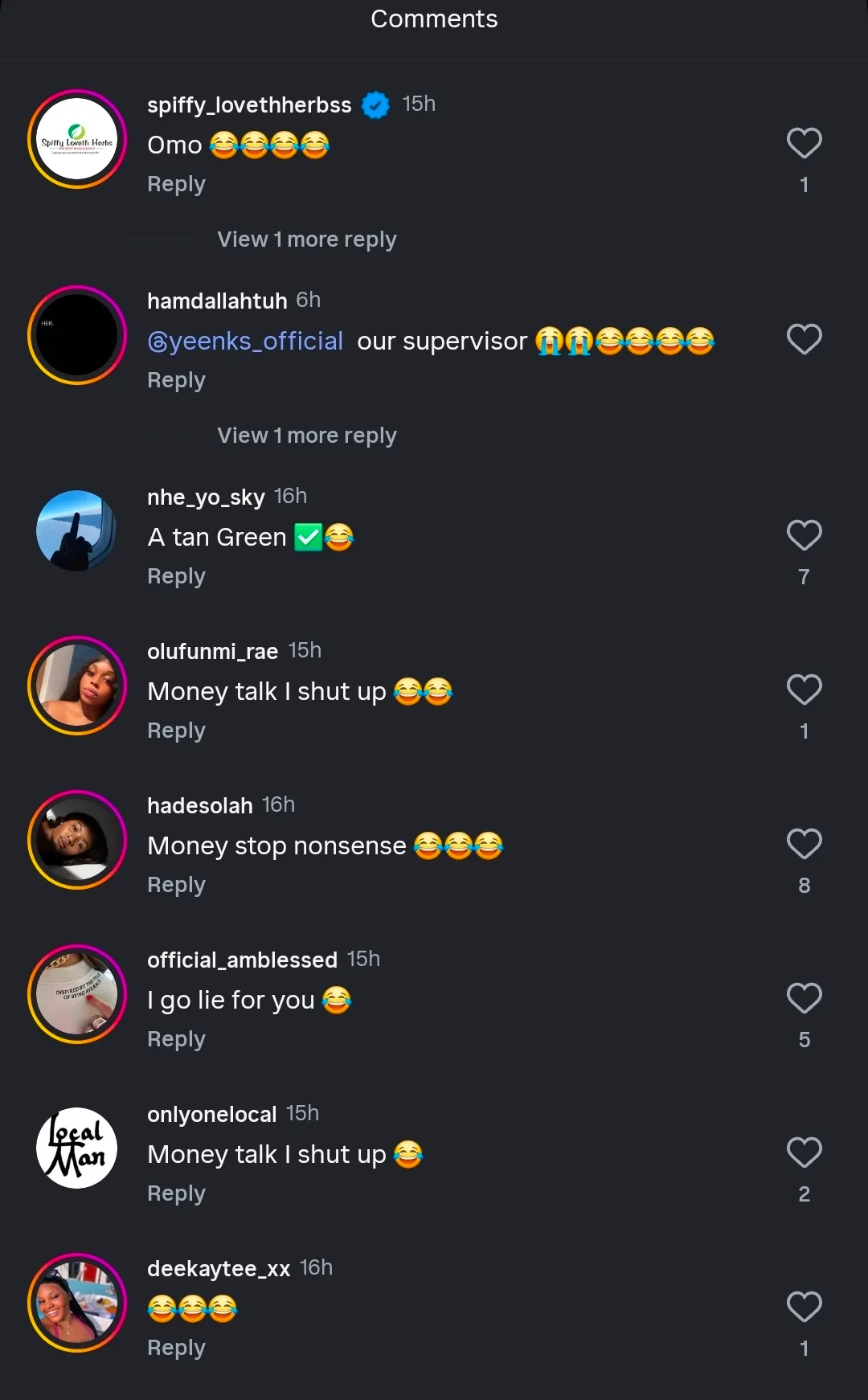Tap the hamdallahtuh username
Image resolution: width=868 pixels, height=1400 pixels.
click(217, 301)
